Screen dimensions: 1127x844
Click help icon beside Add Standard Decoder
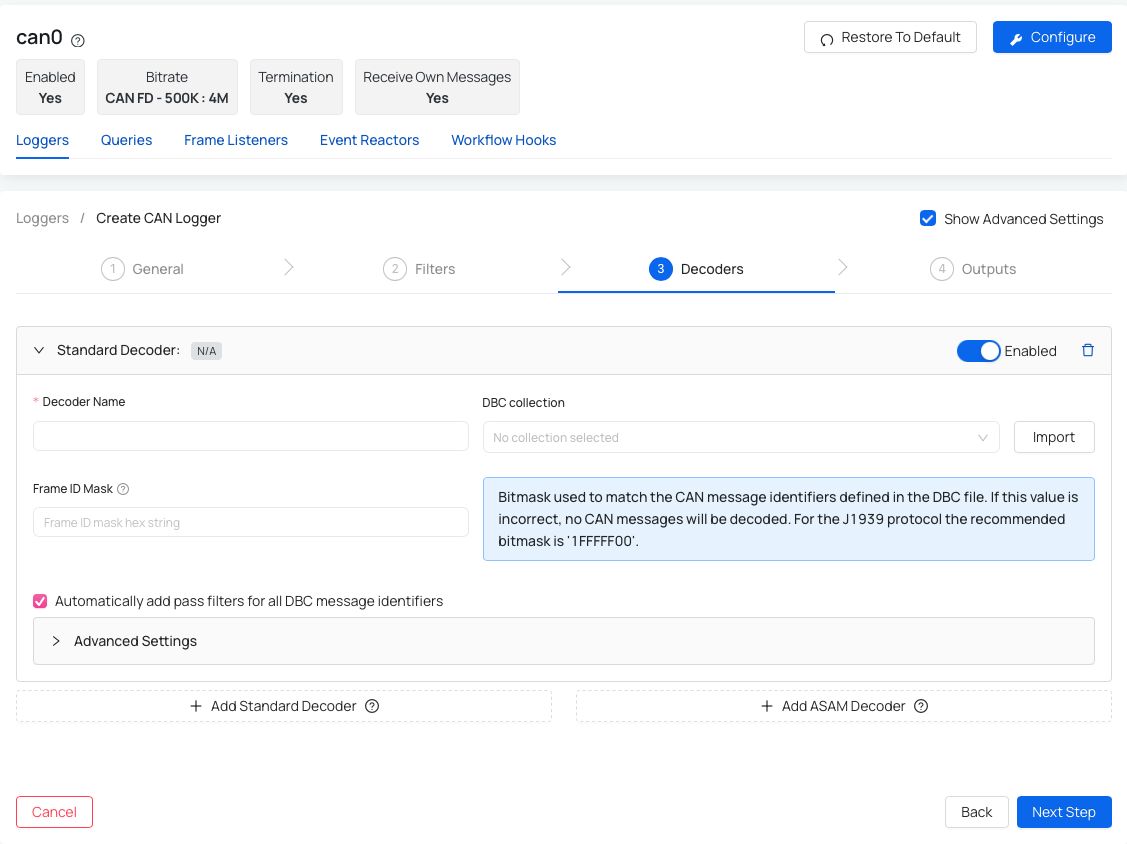372,706
